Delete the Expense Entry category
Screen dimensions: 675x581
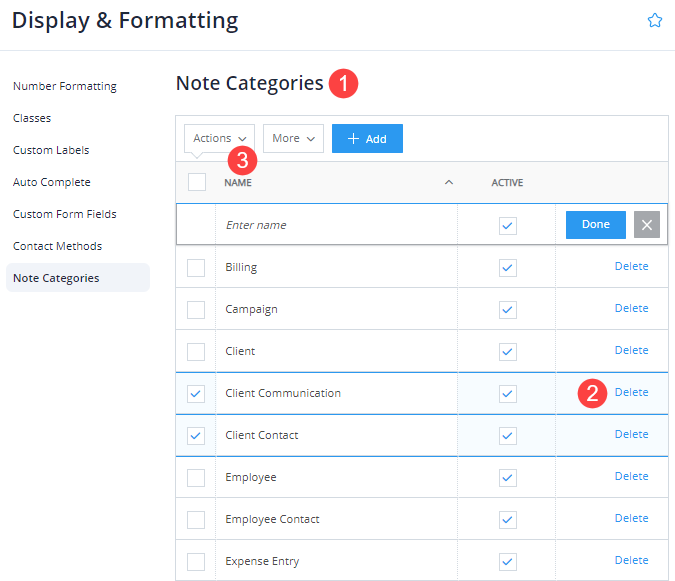[631, 560]
